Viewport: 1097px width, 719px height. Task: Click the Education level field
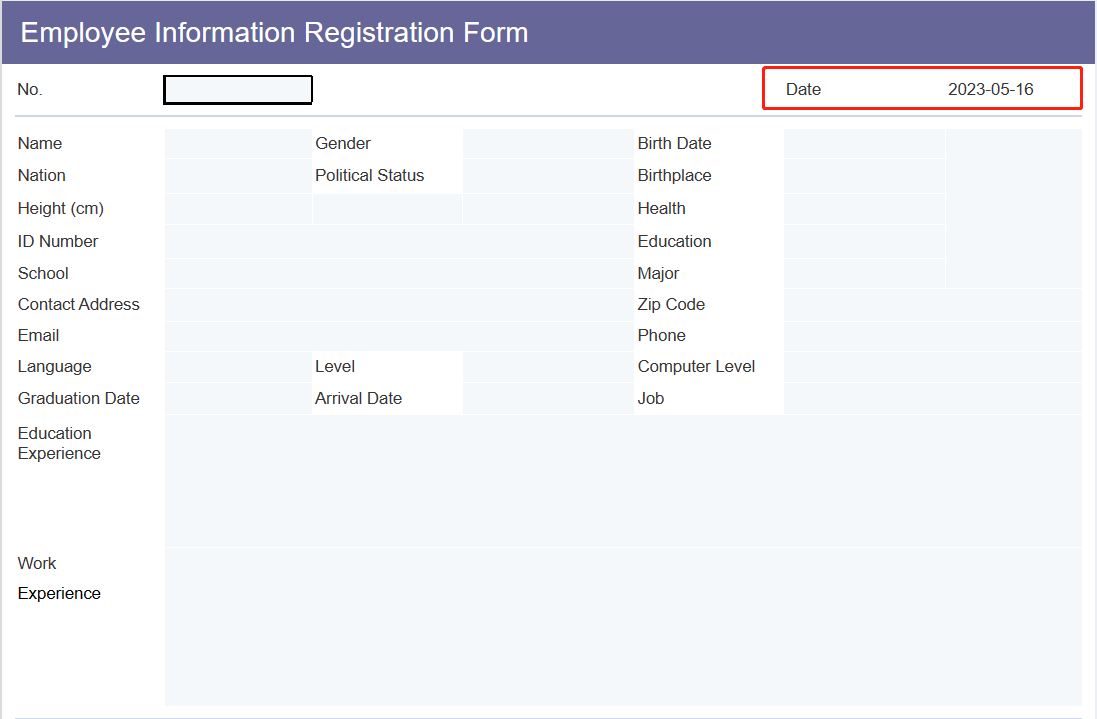[x=864, y=241]
